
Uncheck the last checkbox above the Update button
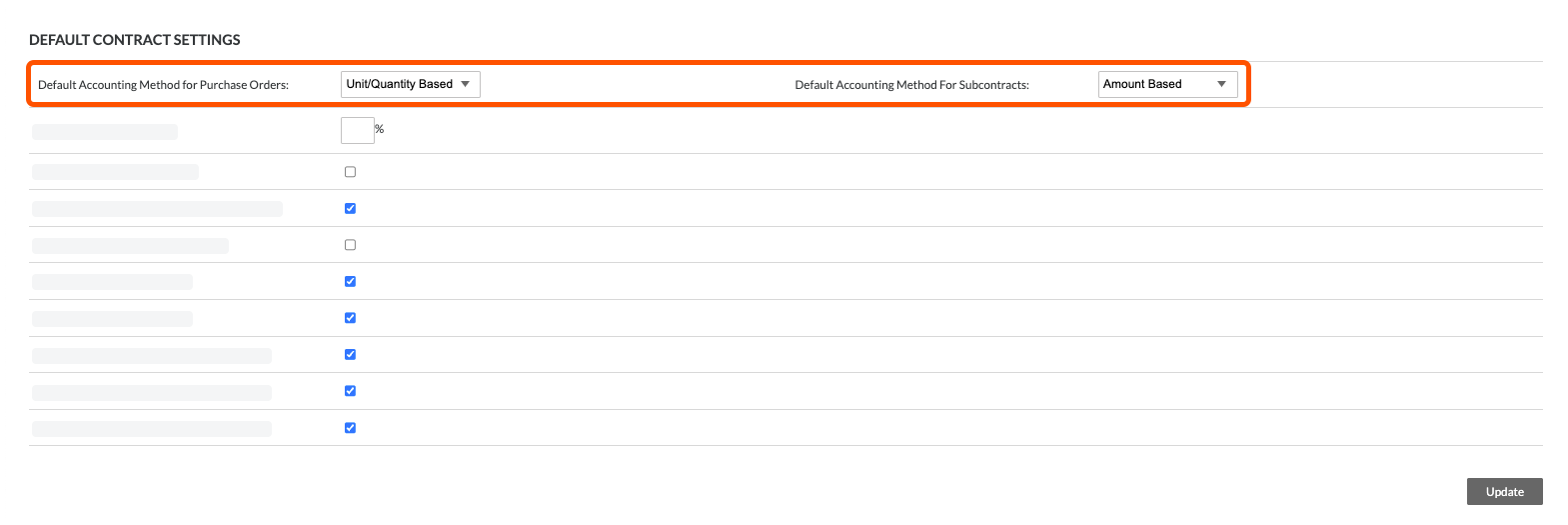point(350,427)
